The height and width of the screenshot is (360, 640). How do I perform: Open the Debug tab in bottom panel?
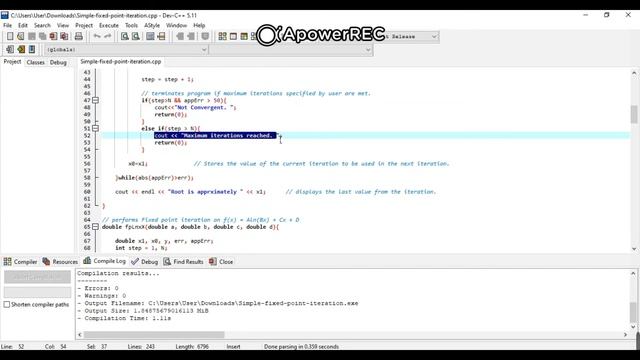pos(144,262)
